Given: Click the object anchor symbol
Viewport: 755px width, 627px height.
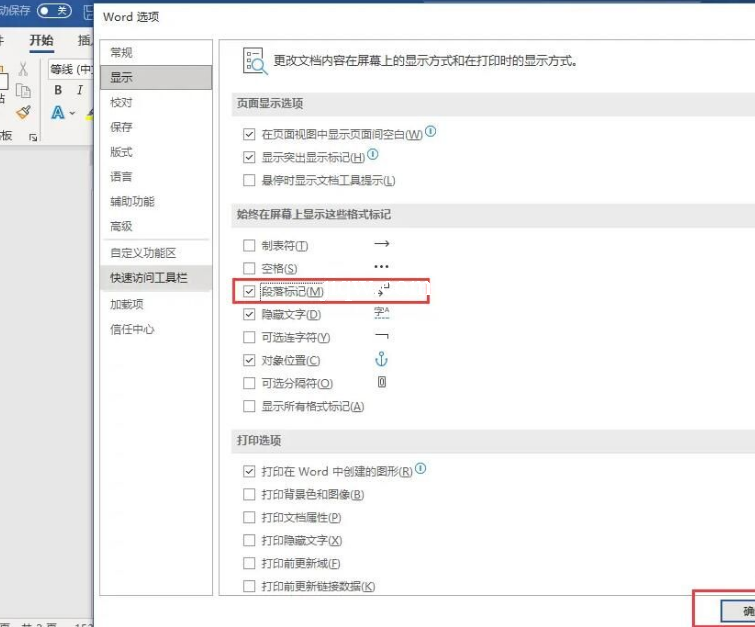Looking at the screenshot, I should 381,359.
